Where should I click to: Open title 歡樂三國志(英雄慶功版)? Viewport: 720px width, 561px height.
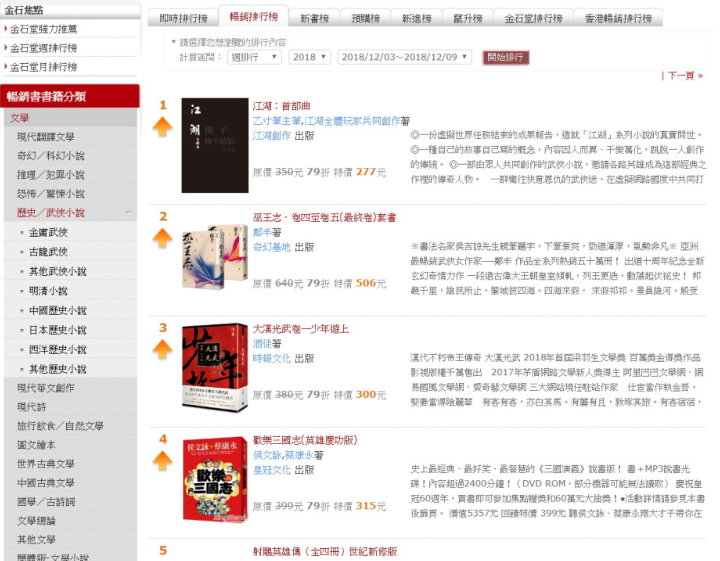pos(305,440)
